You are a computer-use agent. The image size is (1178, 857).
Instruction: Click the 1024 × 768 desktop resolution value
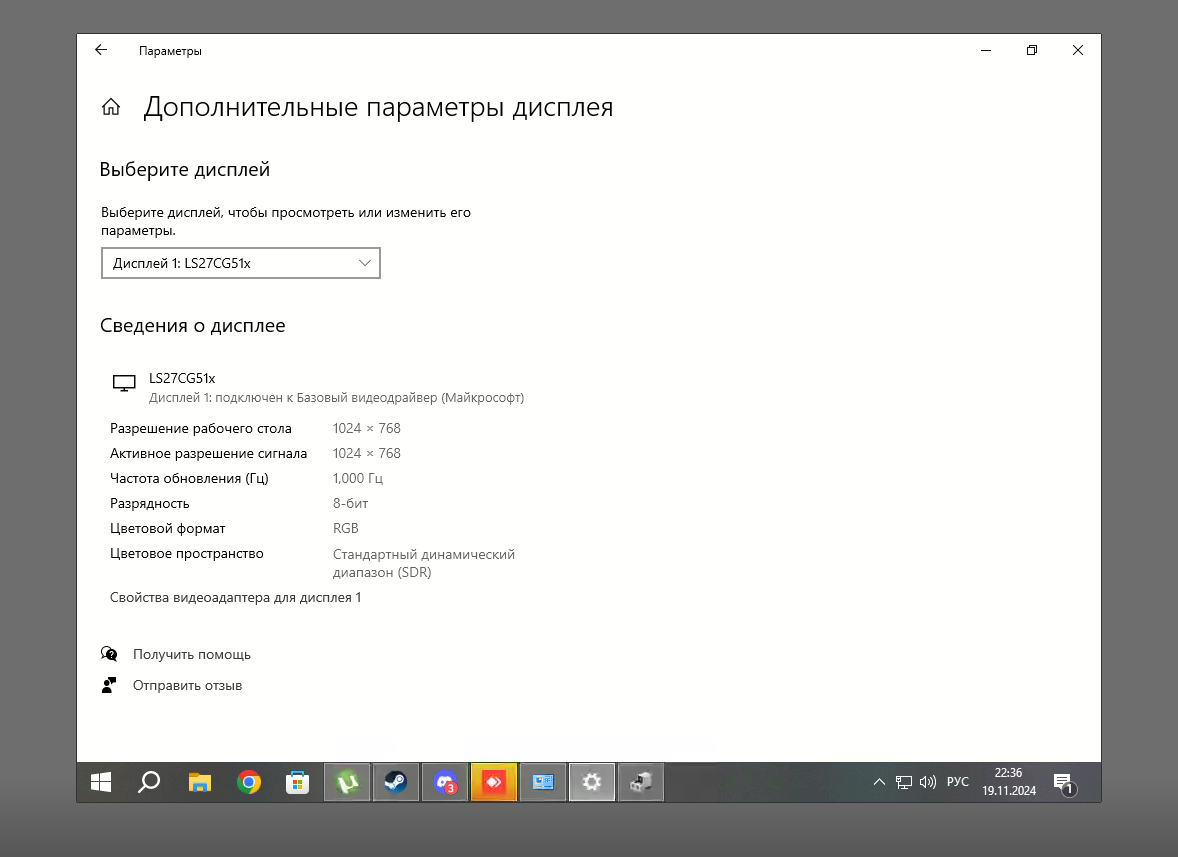coord(367,429)
